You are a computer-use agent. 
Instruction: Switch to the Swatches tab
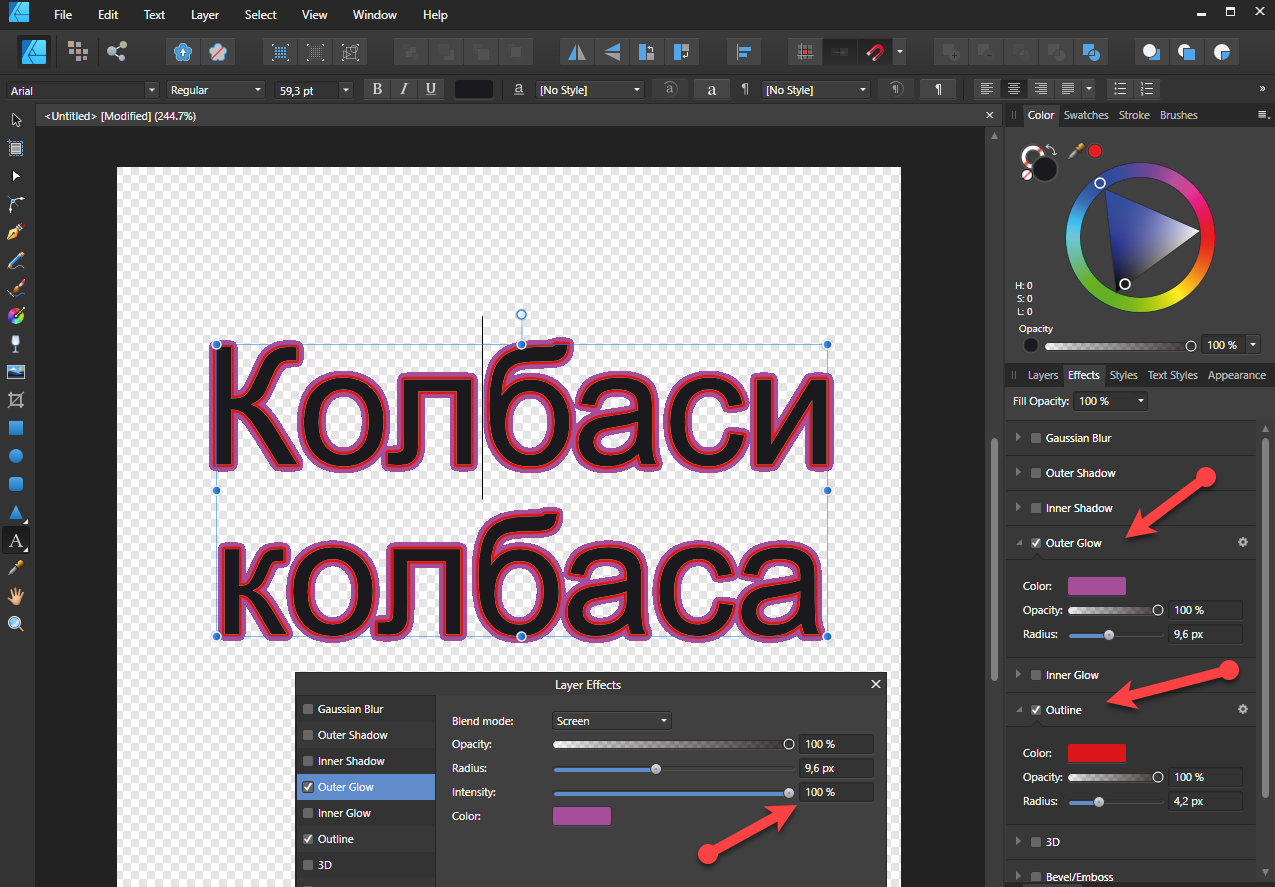1086,115
